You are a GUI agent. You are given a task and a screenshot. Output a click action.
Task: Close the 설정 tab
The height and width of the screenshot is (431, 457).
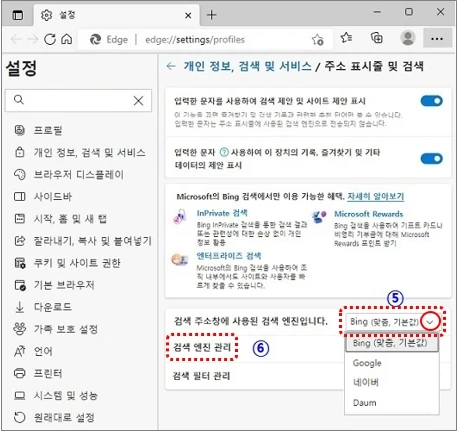tap(188, 15)
